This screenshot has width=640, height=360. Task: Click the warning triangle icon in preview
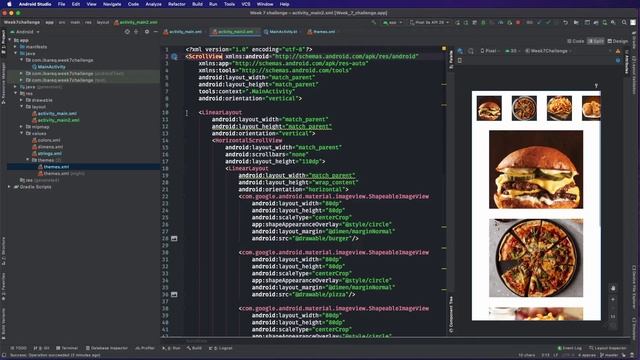tap(618, 51)
